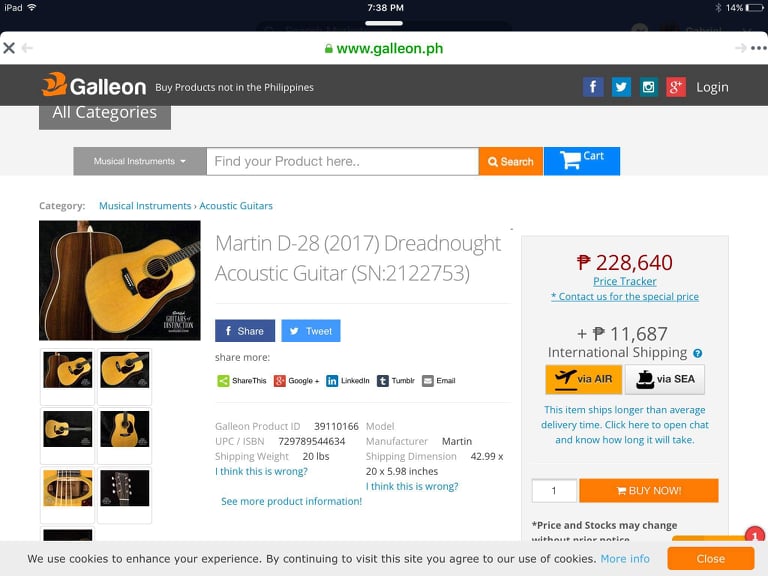Open Galleon's Twitter page icon
This screenshot has width=768, height=576.
621,87
